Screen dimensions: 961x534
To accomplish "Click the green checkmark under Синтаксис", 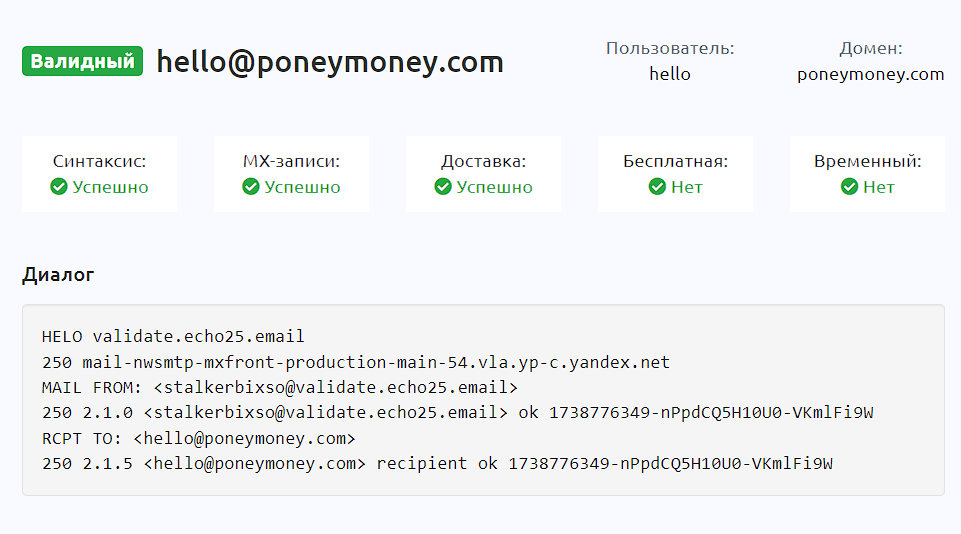I will (x=59, y=187).
